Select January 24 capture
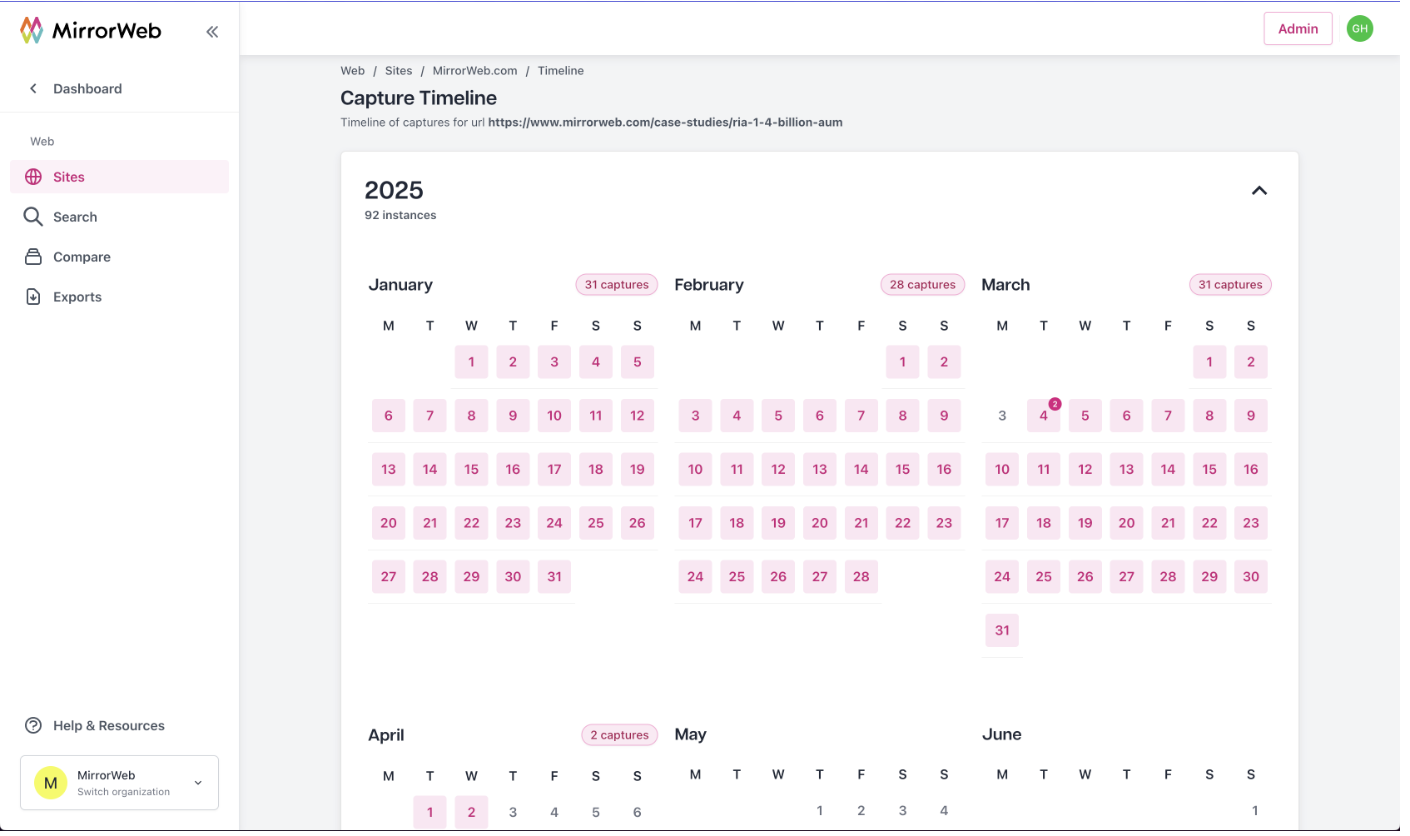The image size is (1410, 836). (x=554, y=523)
